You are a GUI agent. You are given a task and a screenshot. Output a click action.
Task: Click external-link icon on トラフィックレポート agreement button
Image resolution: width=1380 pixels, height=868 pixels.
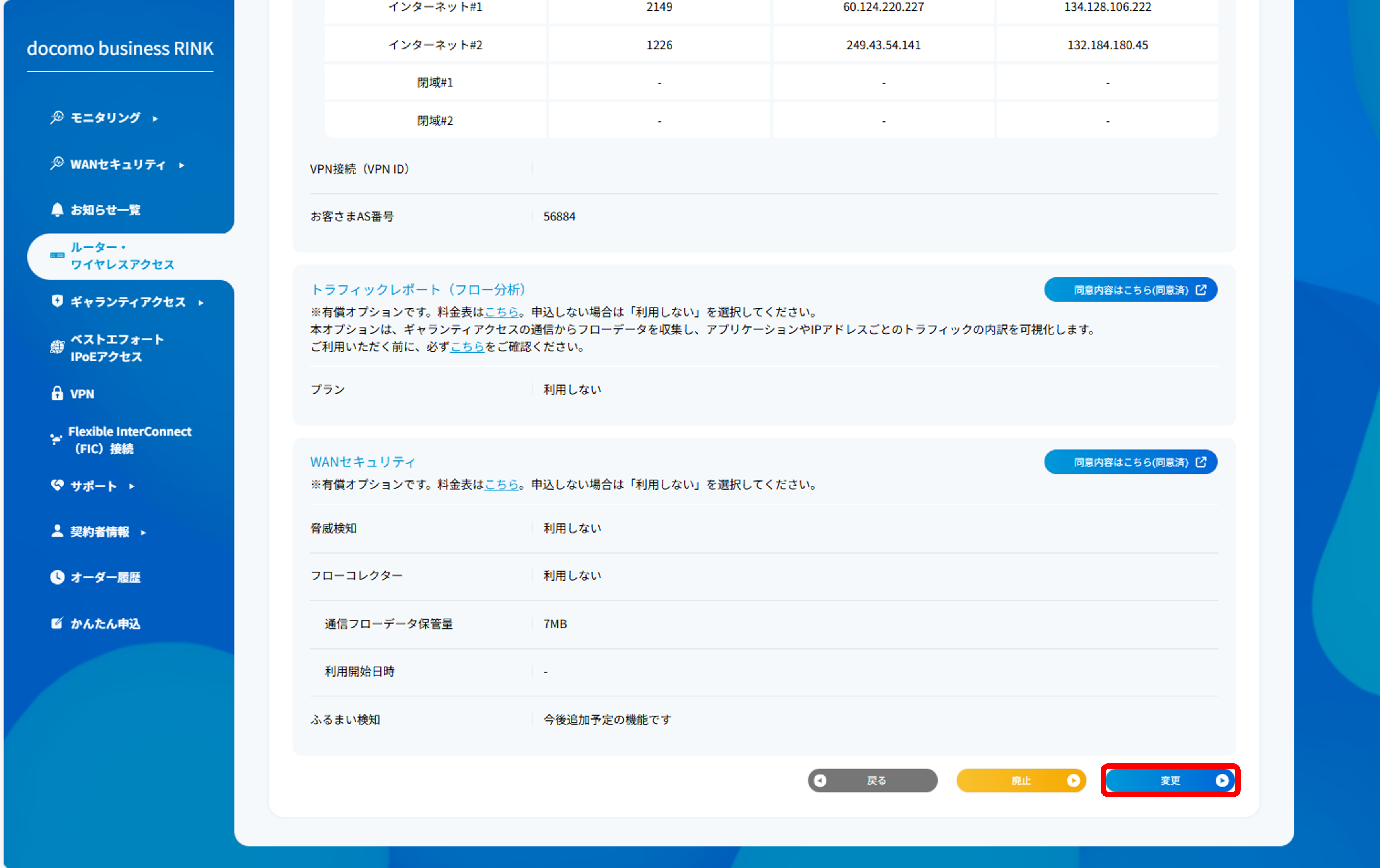point(1201,289)
